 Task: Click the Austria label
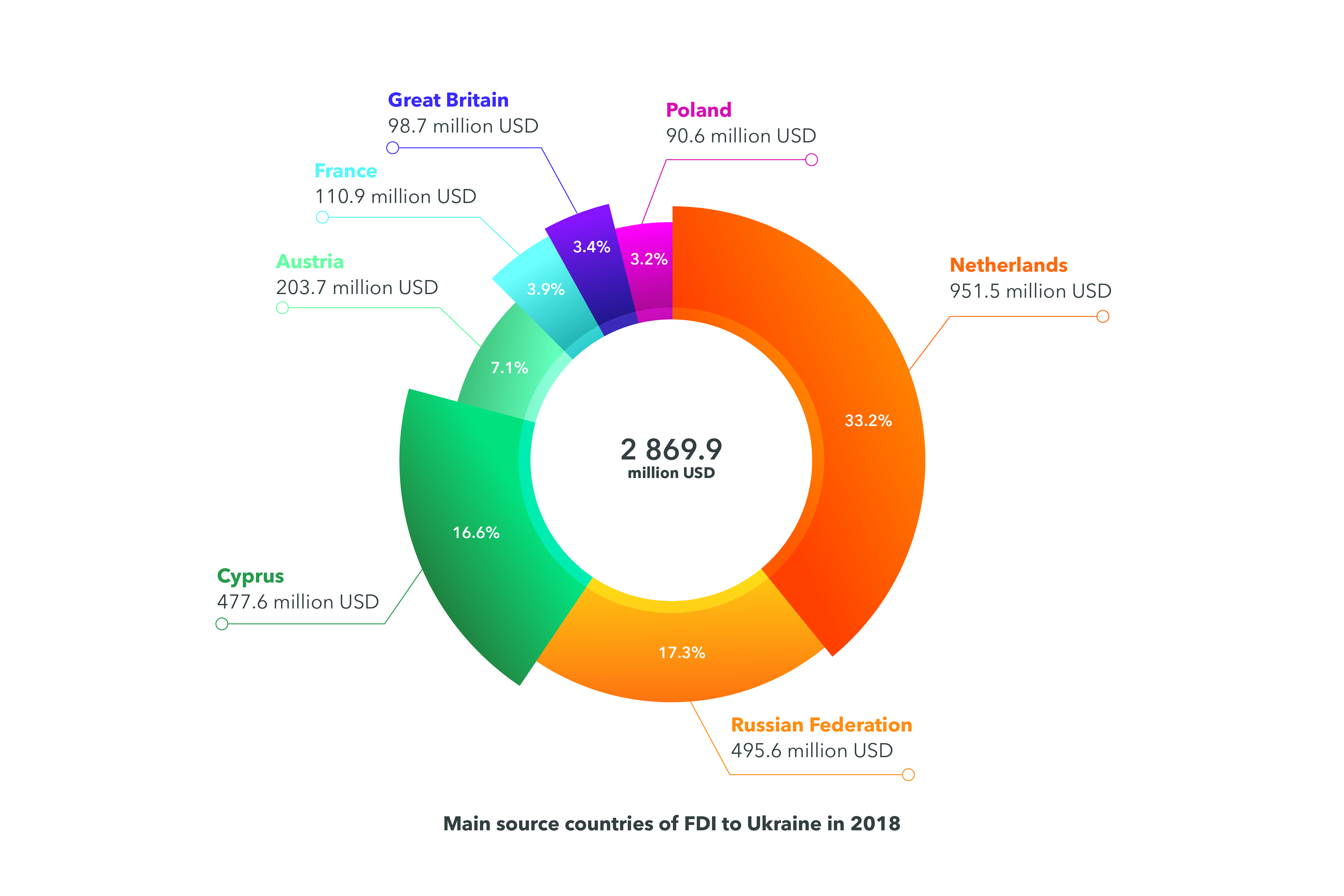310,262
